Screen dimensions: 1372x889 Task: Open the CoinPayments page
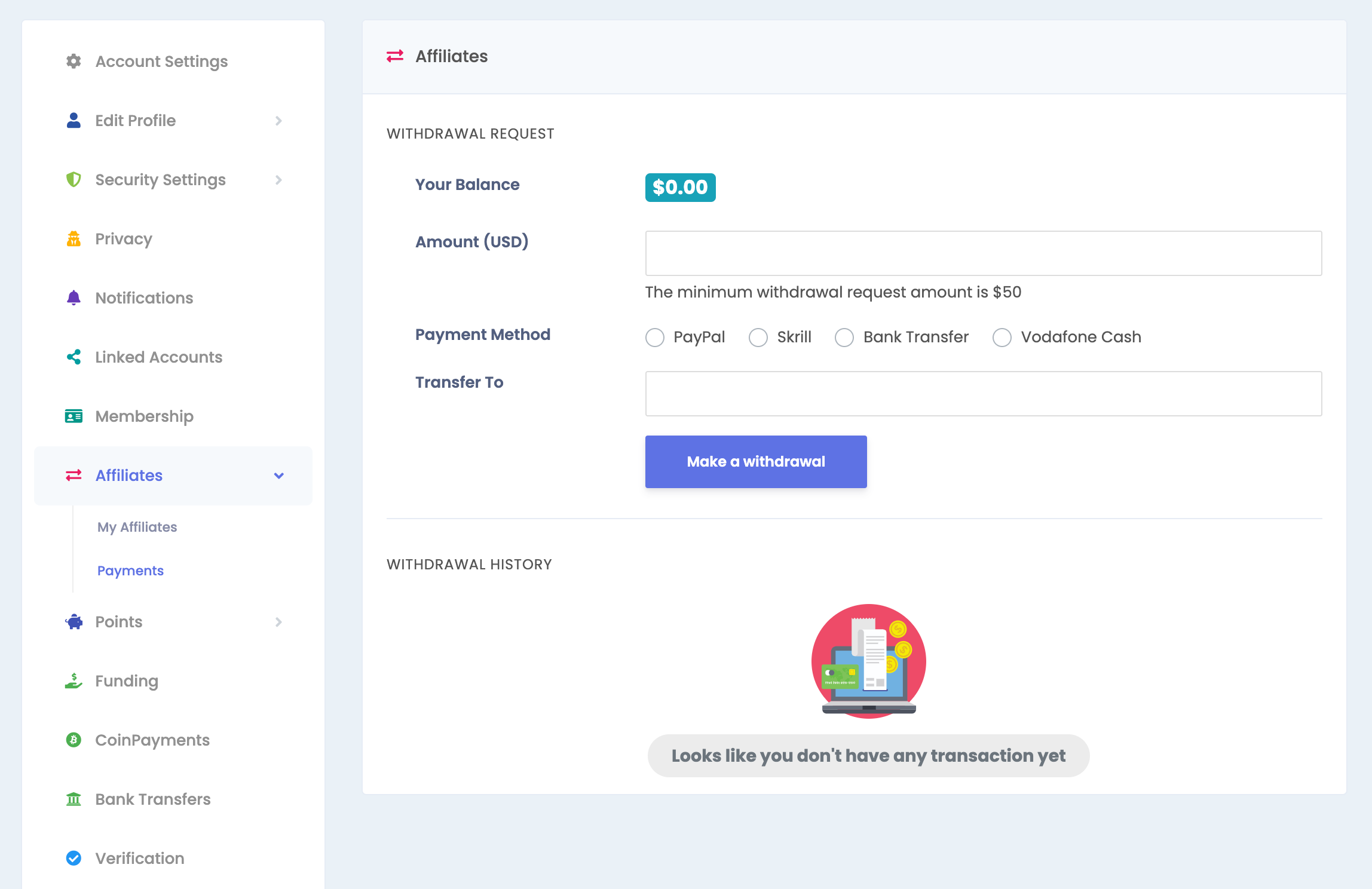point(173,740)
